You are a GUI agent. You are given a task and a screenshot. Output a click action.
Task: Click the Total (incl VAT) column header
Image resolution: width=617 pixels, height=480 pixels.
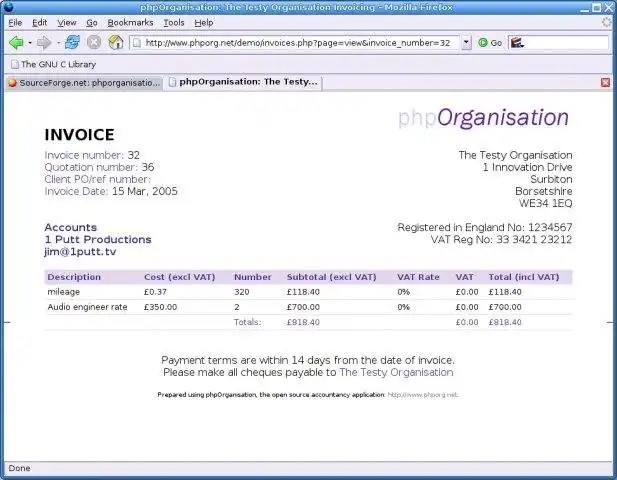pos(524,277)
